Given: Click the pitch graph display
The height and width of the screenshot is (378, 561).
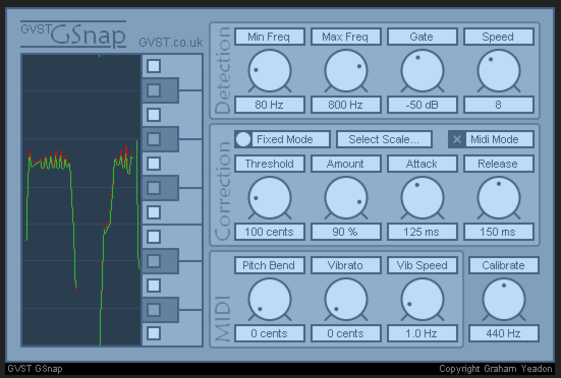Looking at the screenshot, I should (x=81, y=200).
